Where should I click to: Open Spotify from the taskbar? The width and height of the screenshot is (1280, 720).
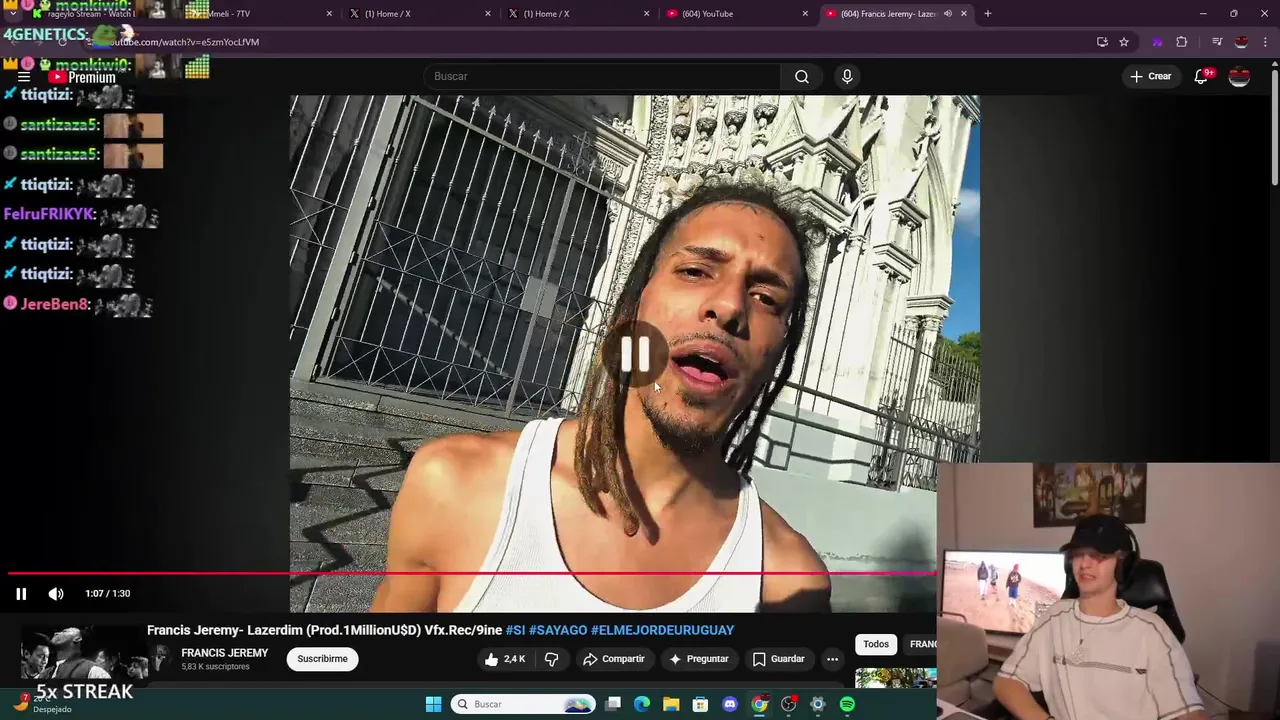click(847, 704)
